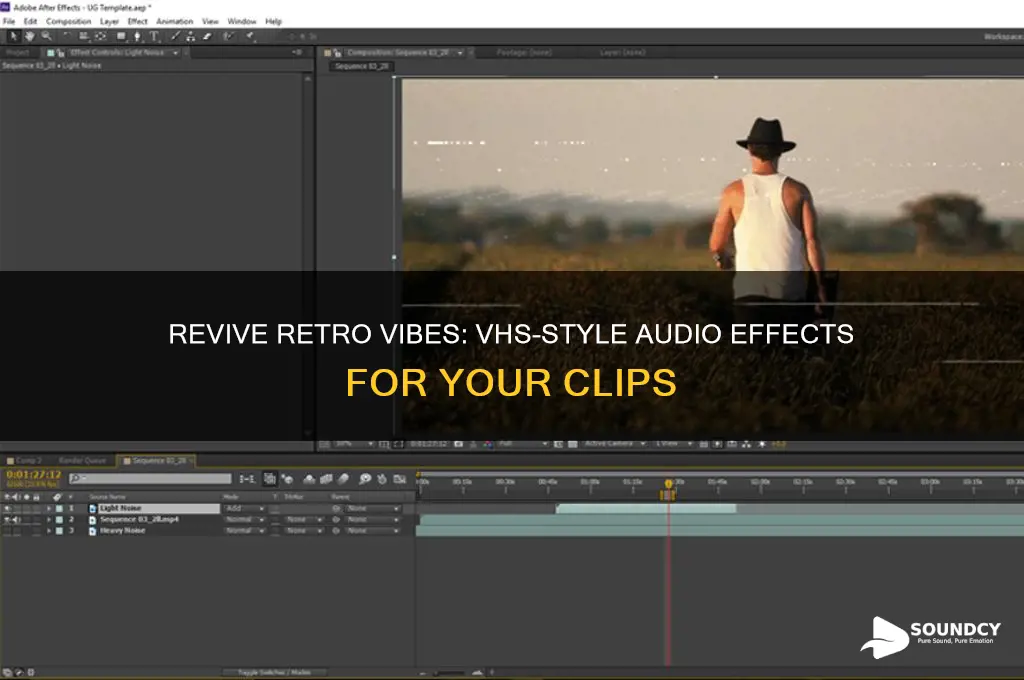Select the Roto Brush tool

(x=228, y=37)
